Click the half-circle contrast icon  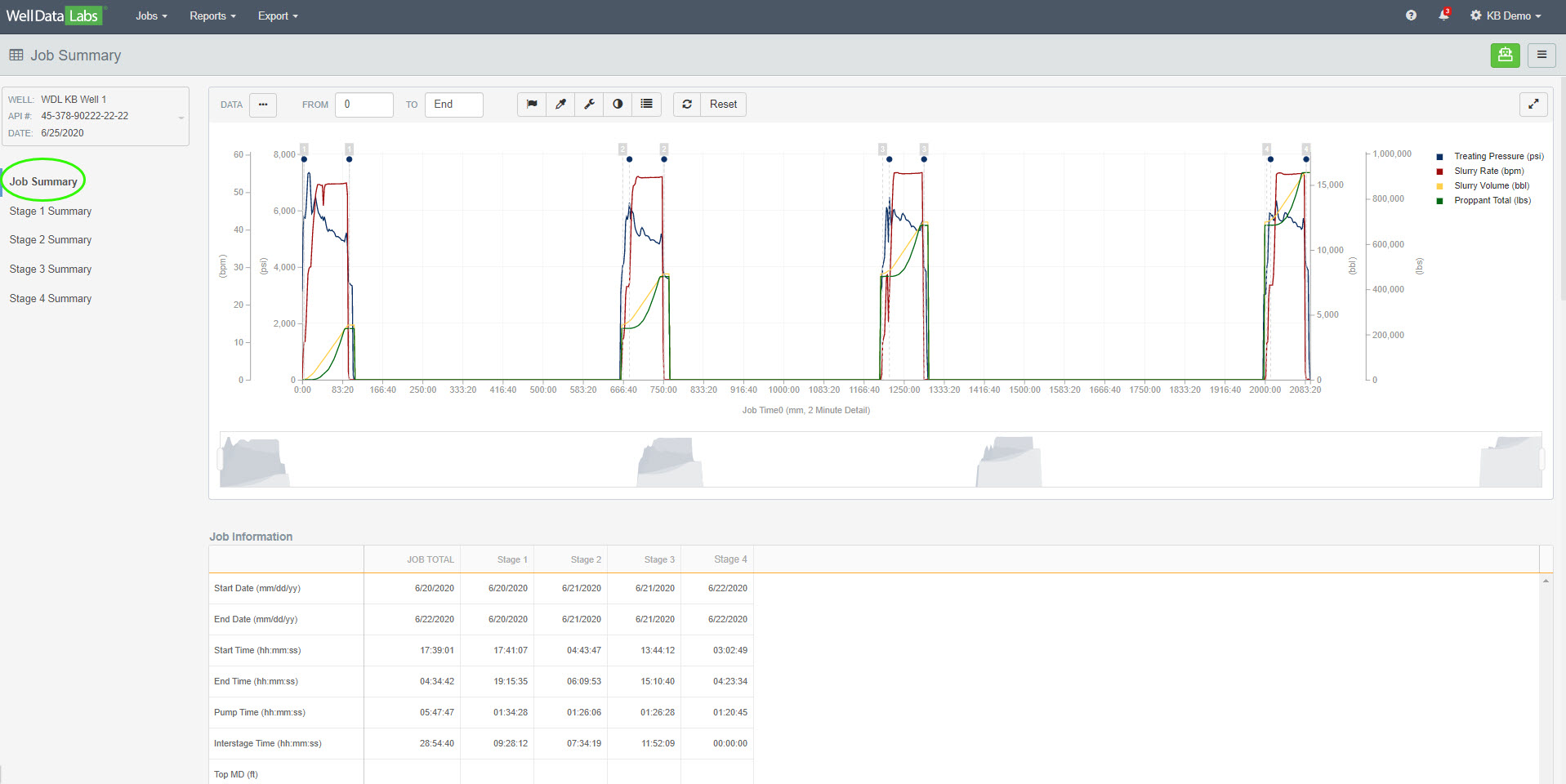tap(618, 105)
